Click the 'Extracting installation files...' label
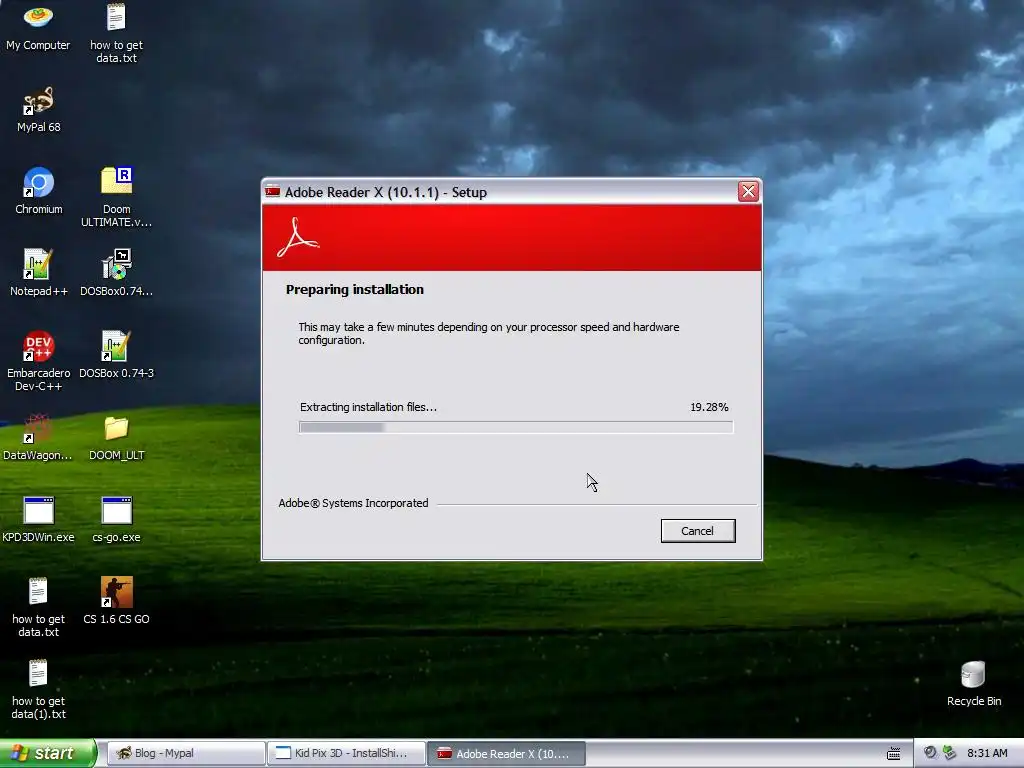The height and width of the screenshot is (768, 1024). [x=368, y=407]
